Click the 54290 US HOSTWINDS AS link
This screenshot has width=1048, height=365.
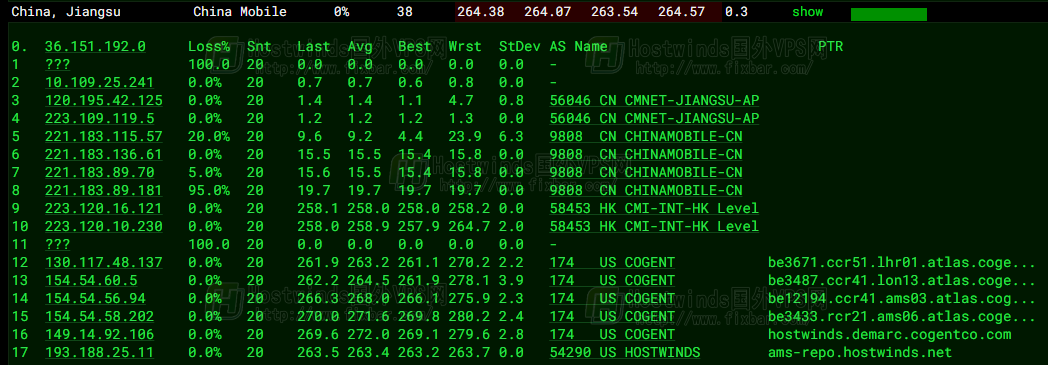pyautogui.click(x=624, y=352)
